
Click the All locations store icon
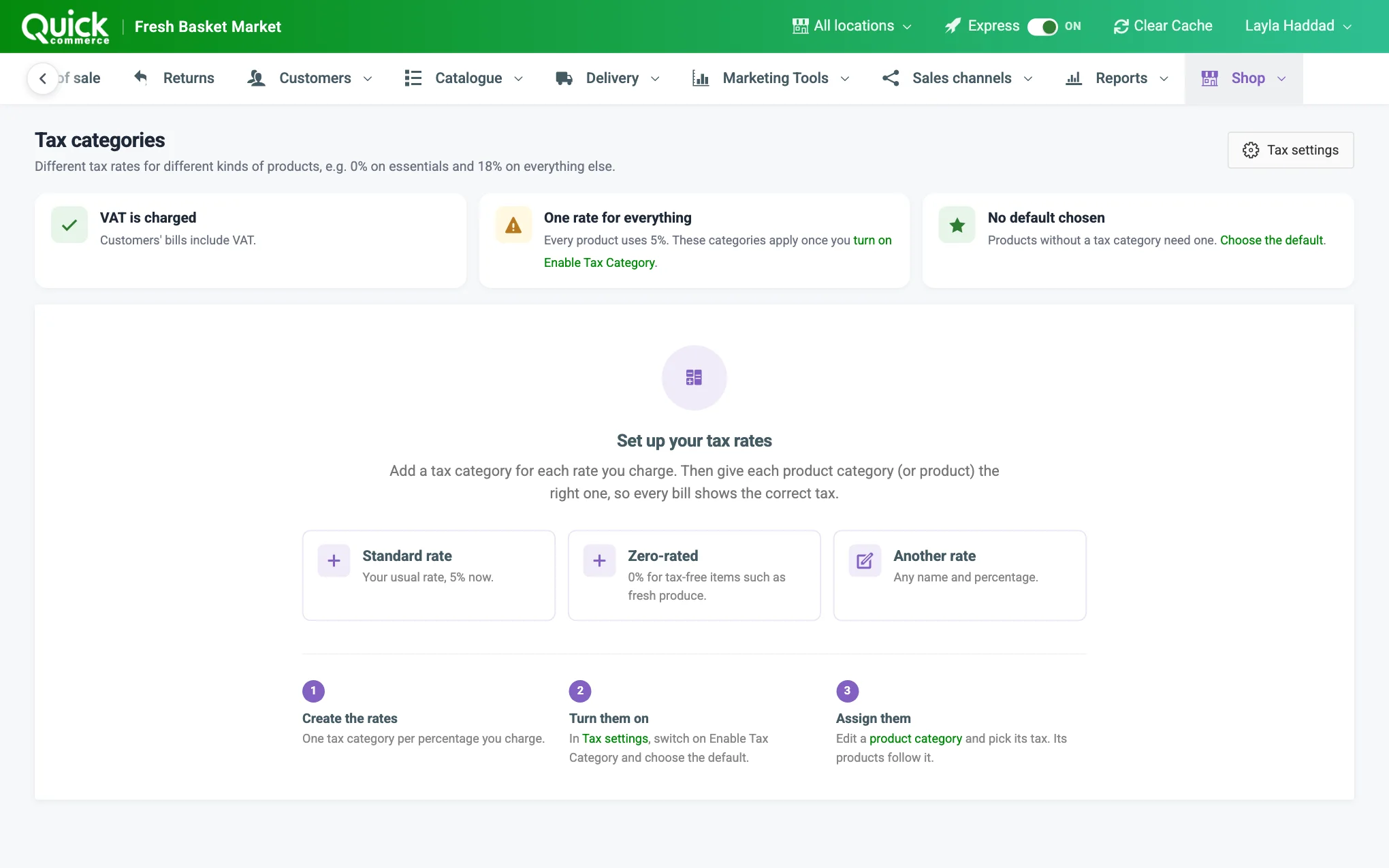tap(800, 26)
